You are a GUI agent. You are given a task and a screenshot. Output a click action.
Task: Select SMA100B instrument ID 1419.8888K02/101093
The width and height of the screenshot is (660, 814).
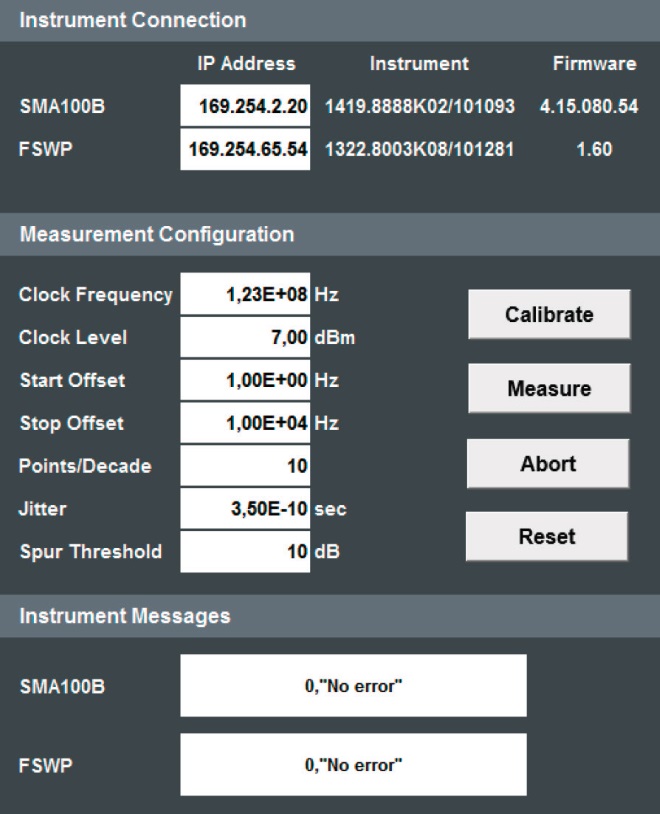[420, 106]
